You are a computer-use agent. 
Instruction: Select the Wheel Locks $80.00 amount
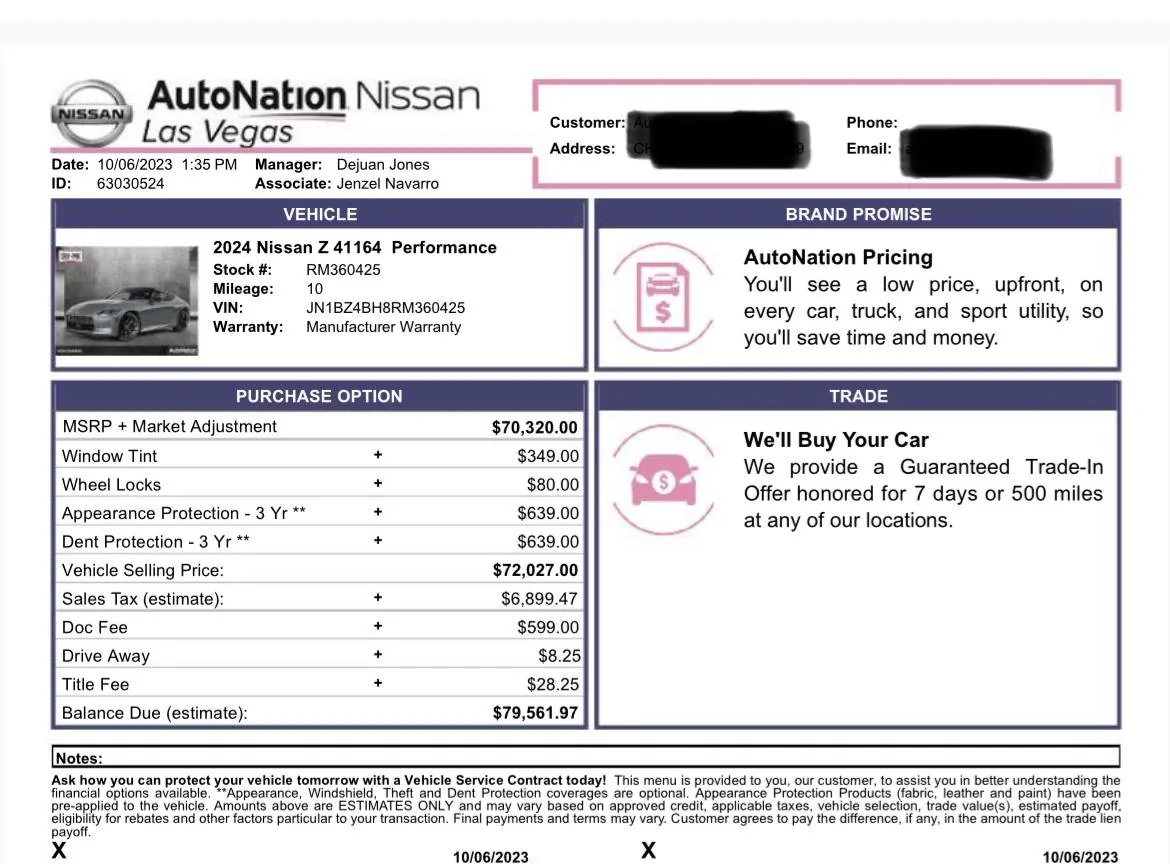552,484
